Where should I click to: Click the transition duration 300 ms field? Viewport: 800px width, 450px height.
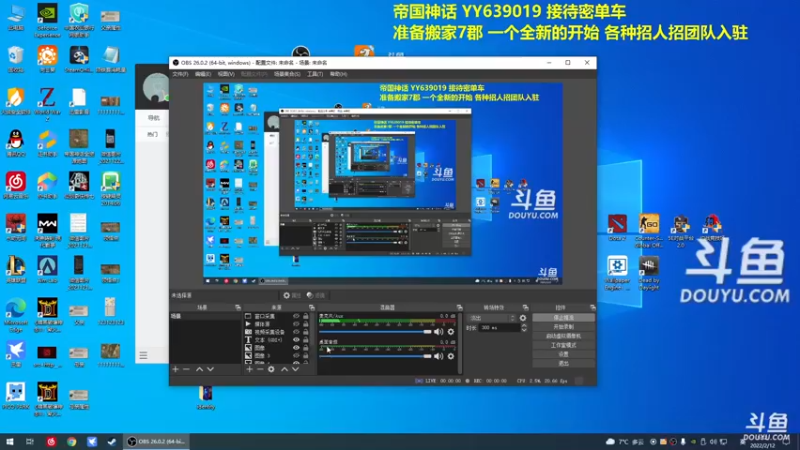pyautogui.click(x=498, y=328)
